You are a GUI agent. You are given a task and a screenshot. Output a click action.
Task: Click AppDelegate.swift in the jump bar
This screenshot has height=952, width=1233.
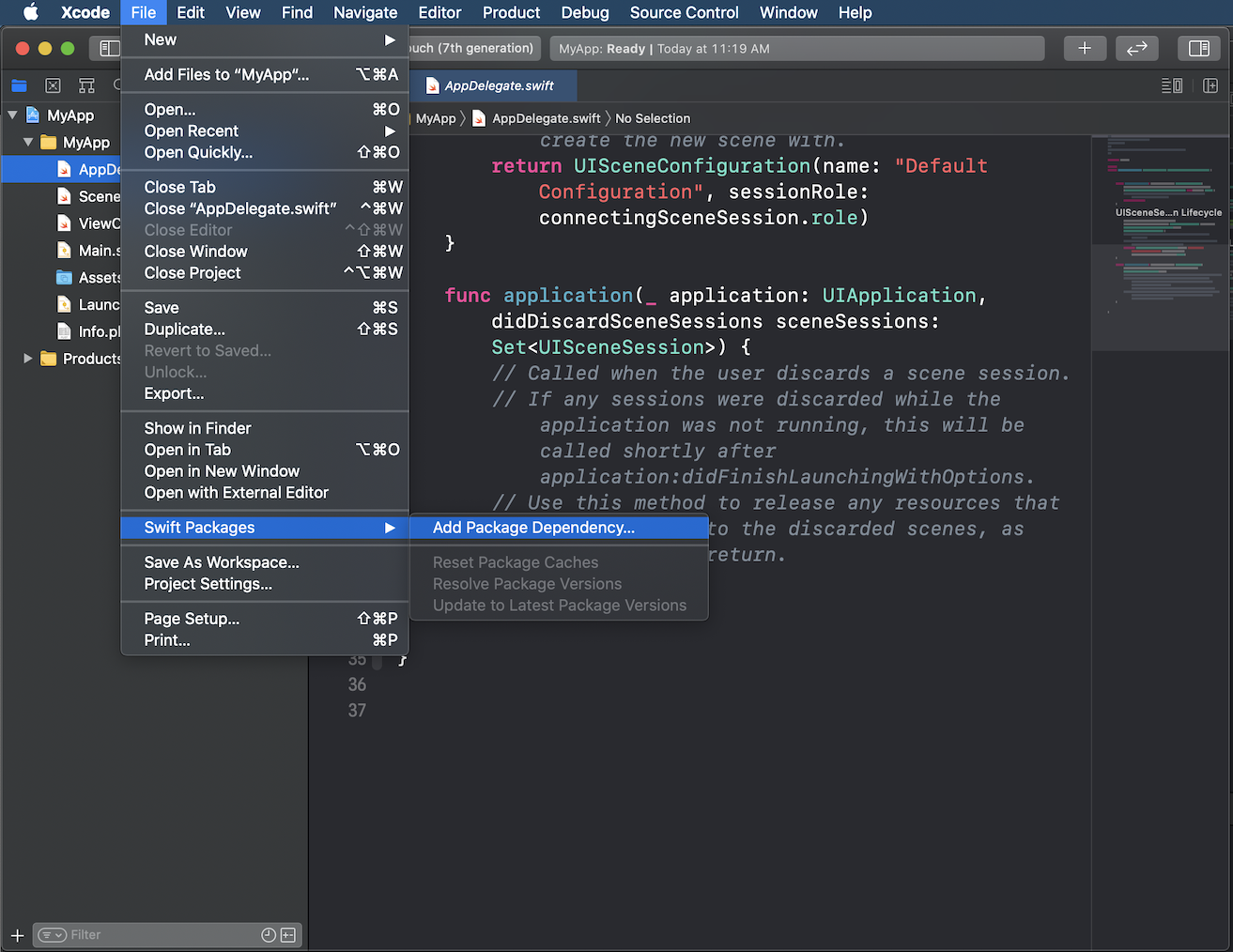coord(536,118)
